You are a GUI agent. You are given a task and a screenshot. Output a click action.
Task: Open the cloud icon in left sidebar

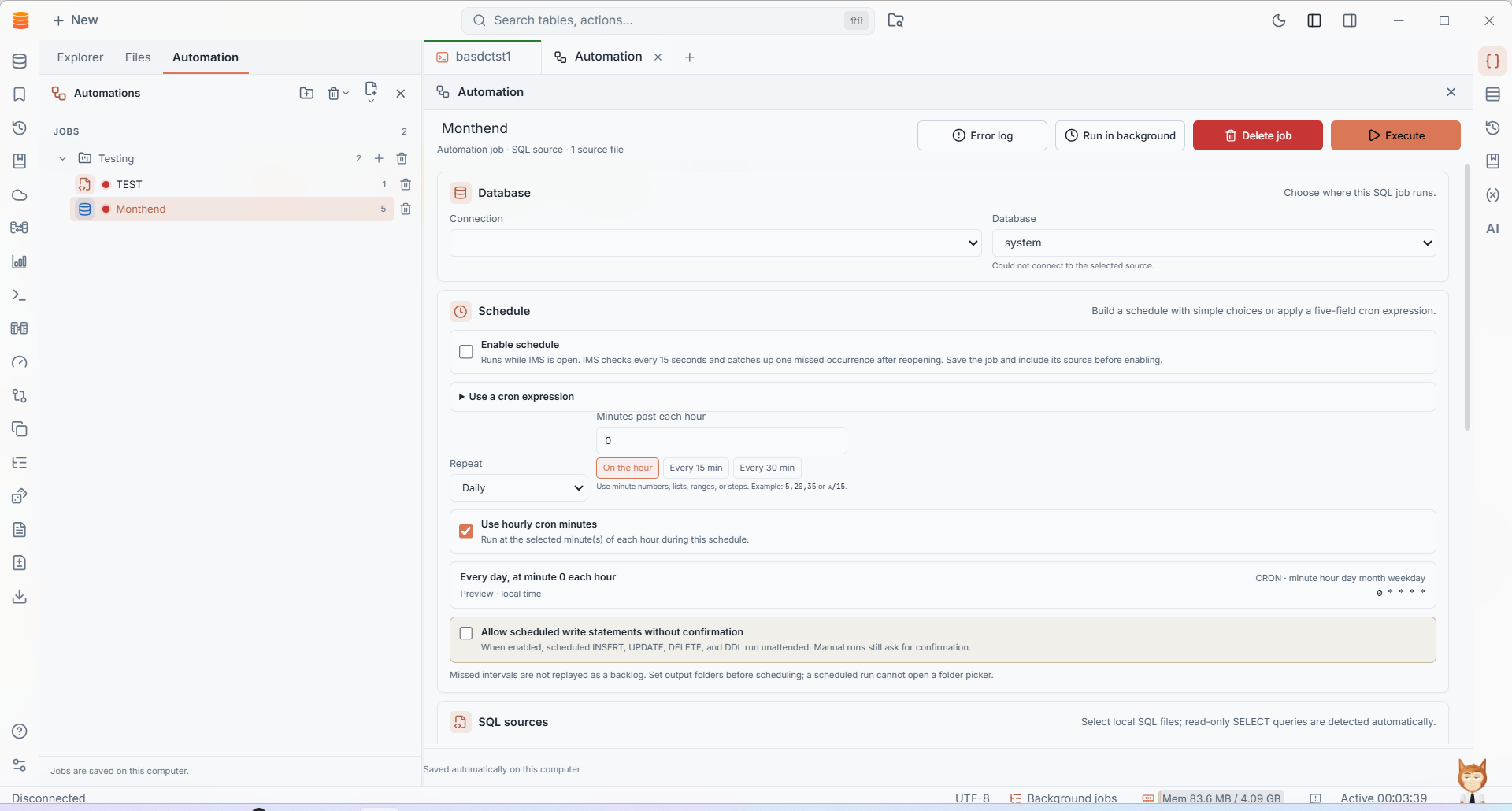pos(20,195)
